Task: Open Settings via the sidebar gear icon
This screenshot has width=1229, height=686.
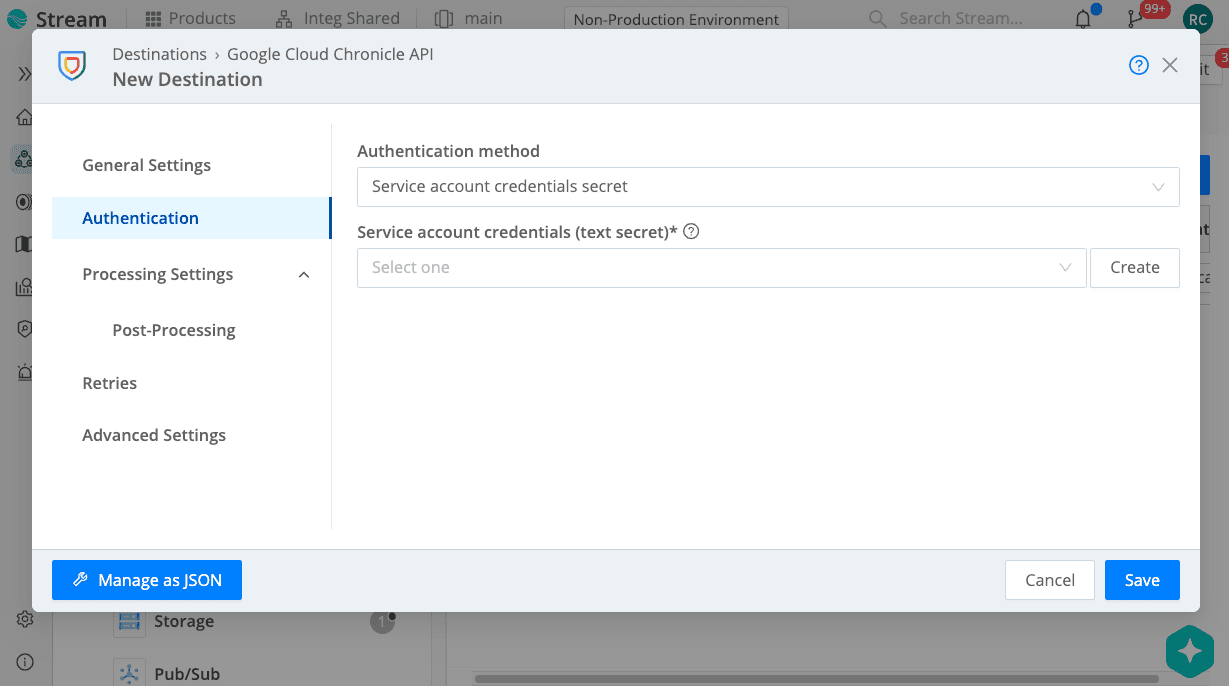Action: [25, 618]
